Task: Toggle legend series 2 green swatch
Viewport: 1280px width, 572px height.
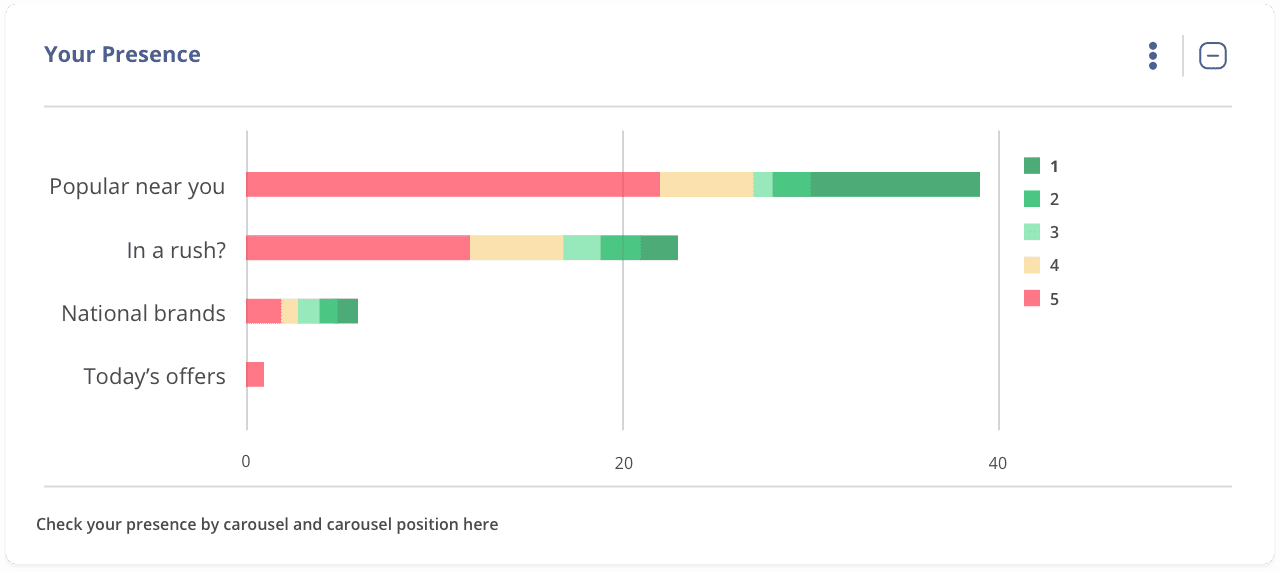Action: pos(1032,199)
